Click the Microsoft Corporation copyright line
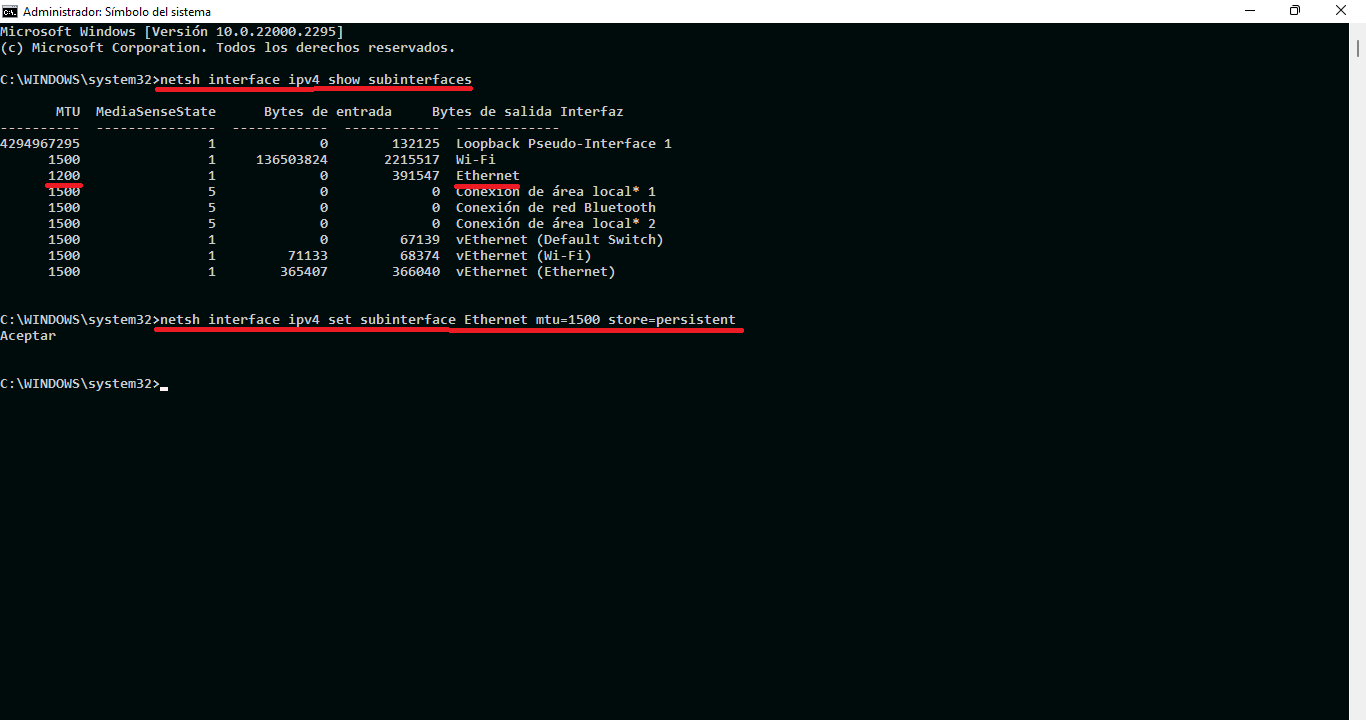Screen dimensions: 1366x720 [x=228, y=47]
